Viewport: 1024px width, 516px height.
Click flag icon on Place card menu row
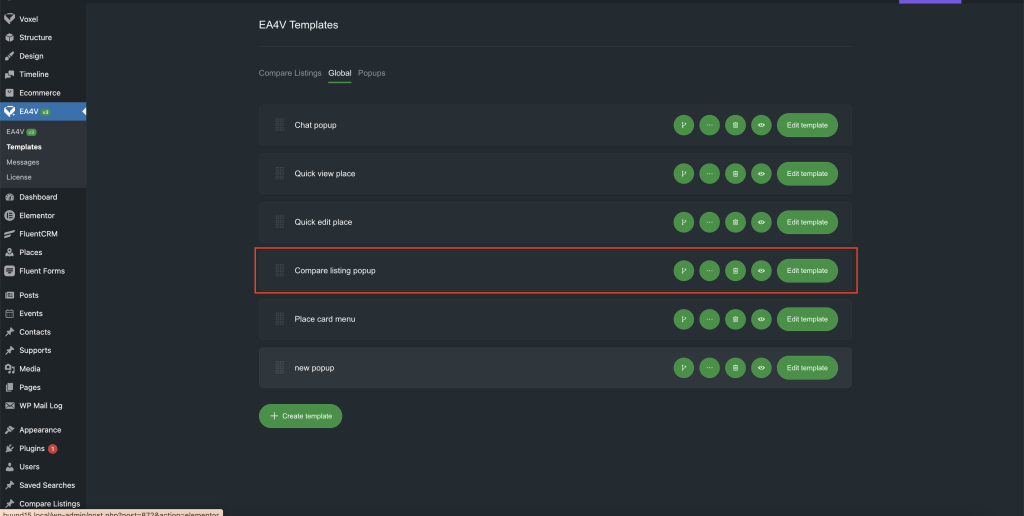point(684,319)
